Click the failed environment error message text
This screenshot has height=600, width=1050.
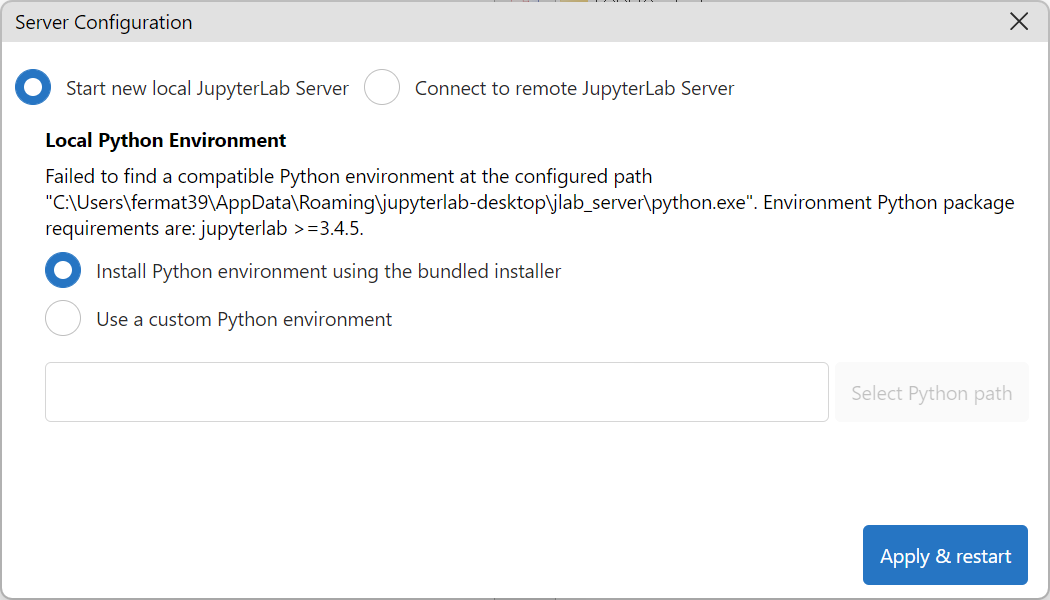[350, 176]
